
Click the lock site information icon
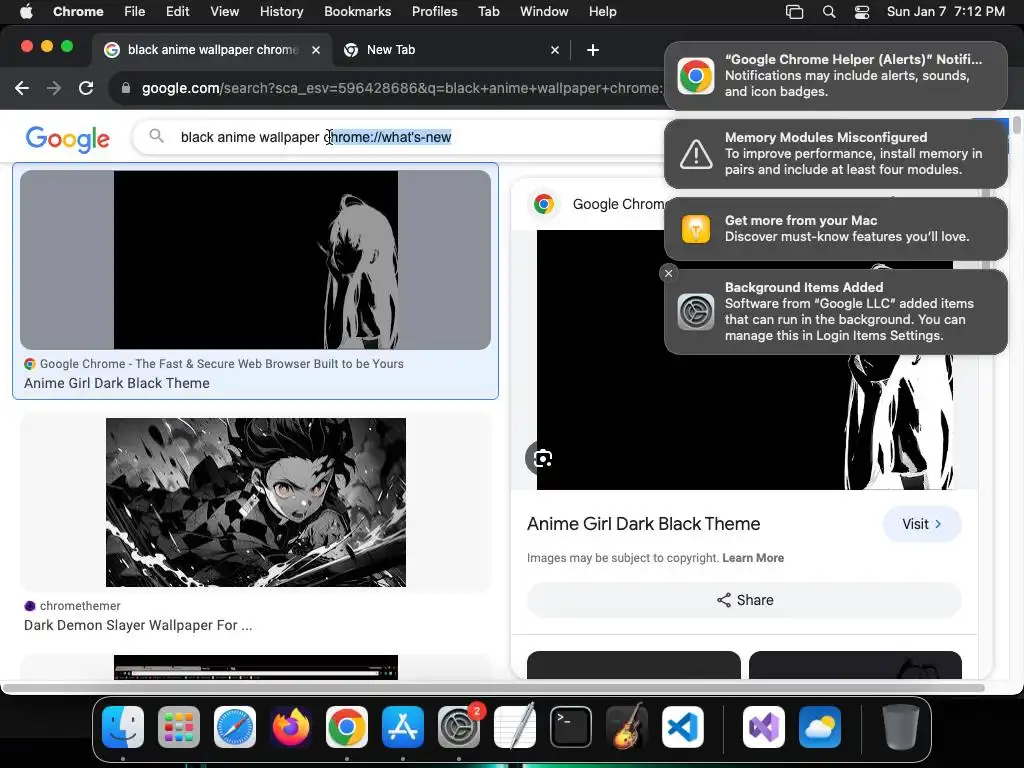(x=126, y=88)
